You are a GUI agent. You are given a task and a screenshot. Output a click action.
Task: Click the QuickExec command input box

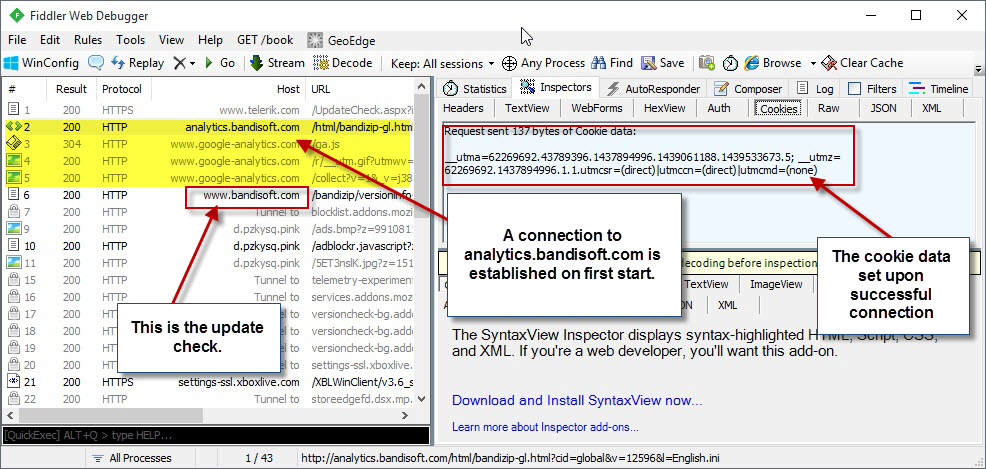click(216, 435)
